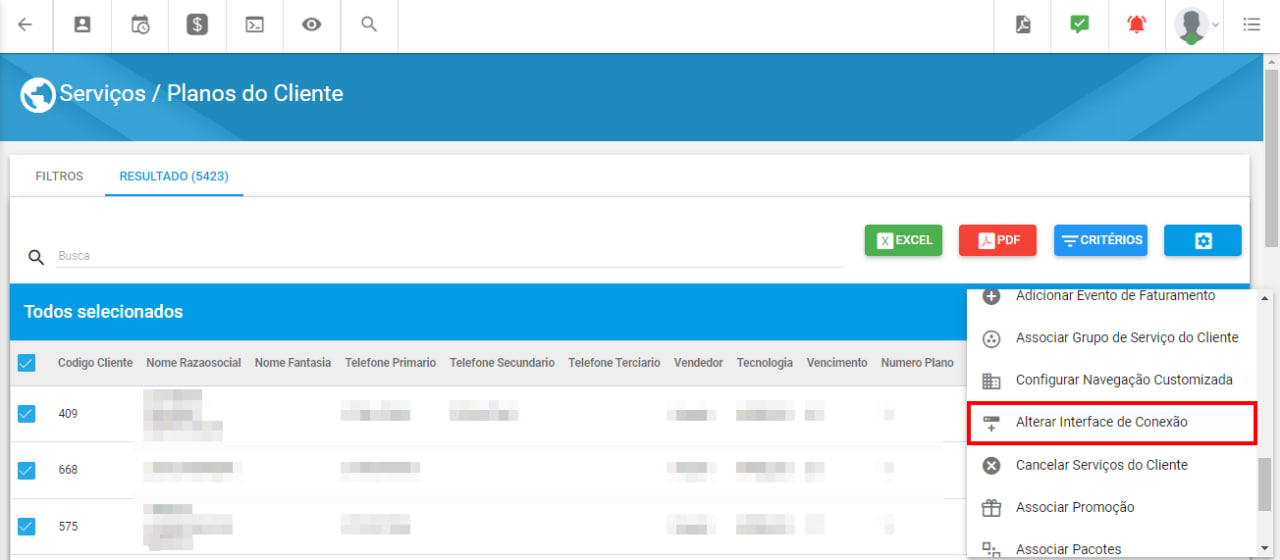
Task: Click the Numero Plano column header
Action: [x=917, y=363]
